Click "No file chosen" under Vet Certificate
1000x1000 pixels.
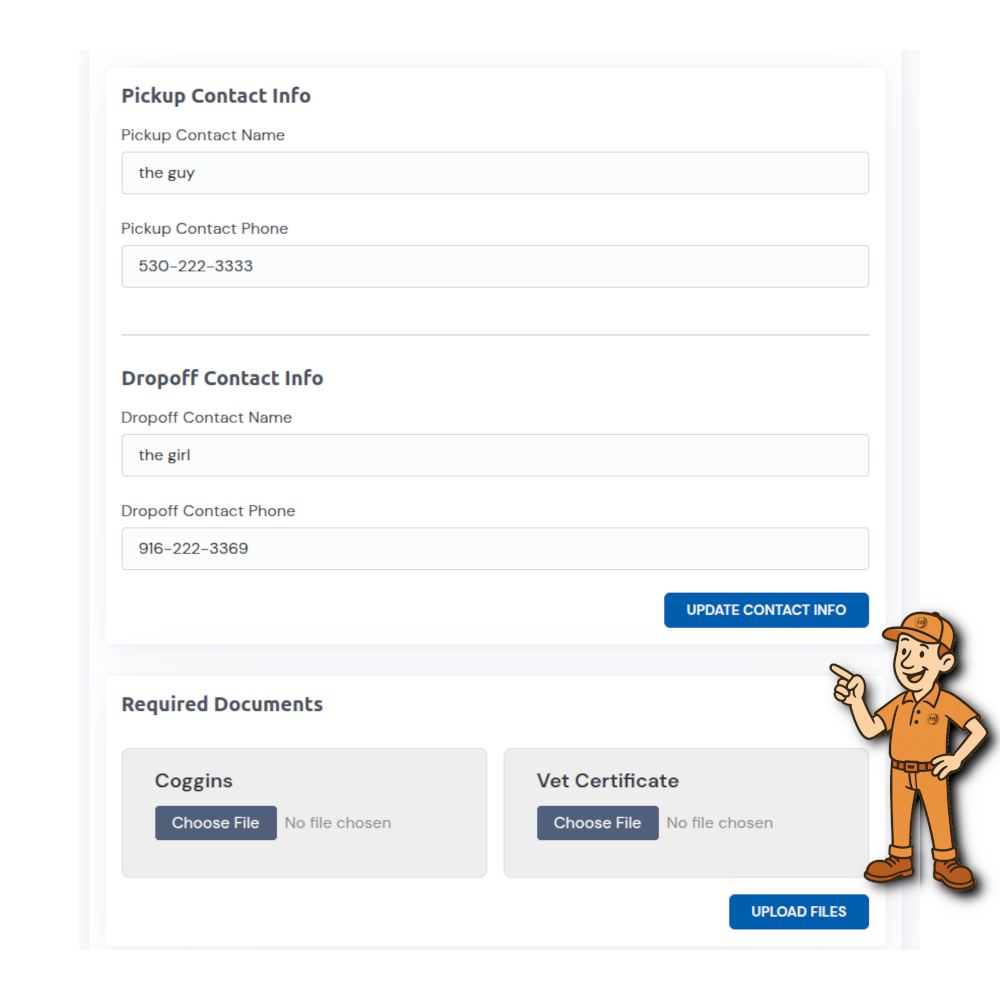click(x=720, y=823)
